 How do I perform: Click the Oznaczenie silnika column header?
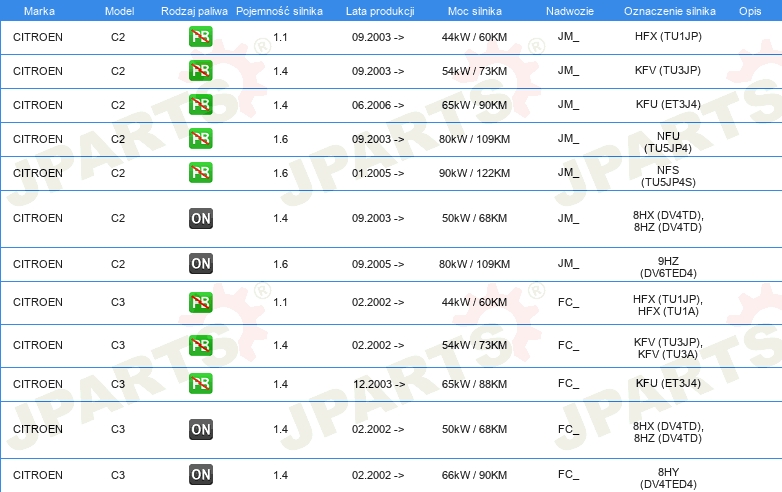click(670, 11)
